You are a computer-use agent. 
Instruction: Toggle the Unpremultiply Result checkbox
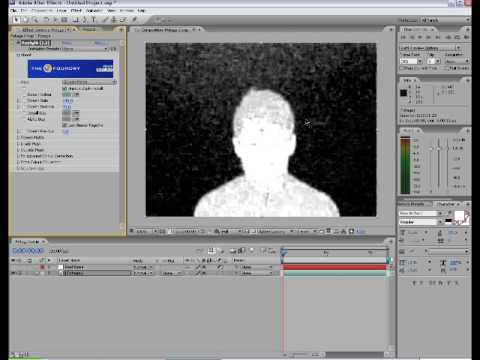[x=65, y=89]
